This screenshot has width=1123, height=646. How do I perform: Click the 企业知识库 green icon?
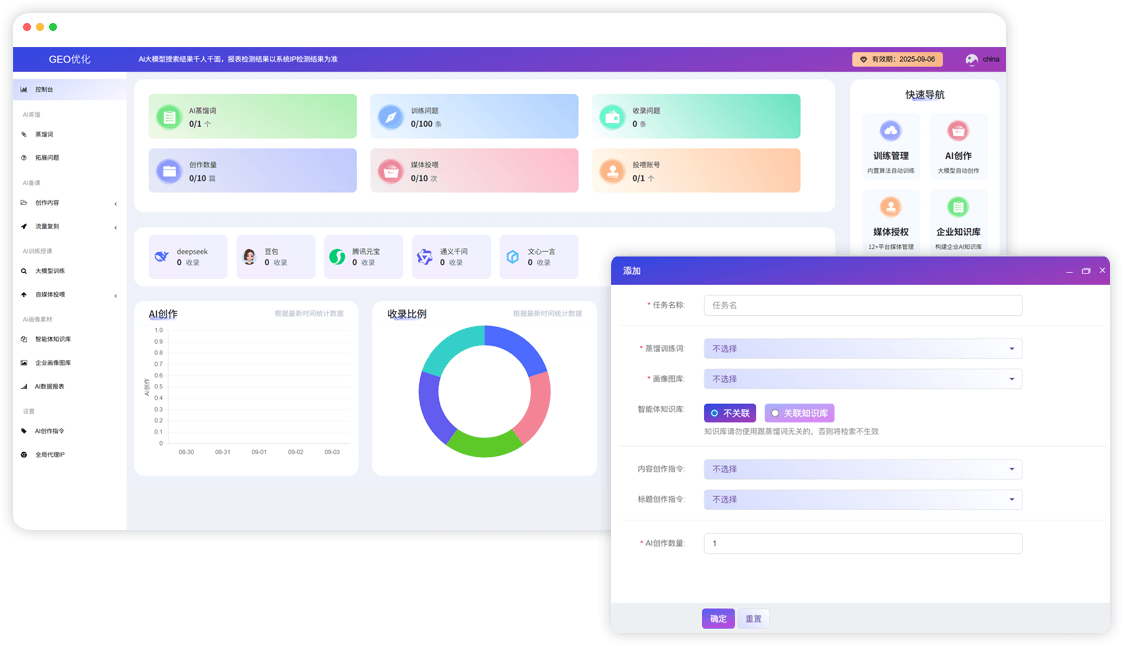click(x=957, y=207)
